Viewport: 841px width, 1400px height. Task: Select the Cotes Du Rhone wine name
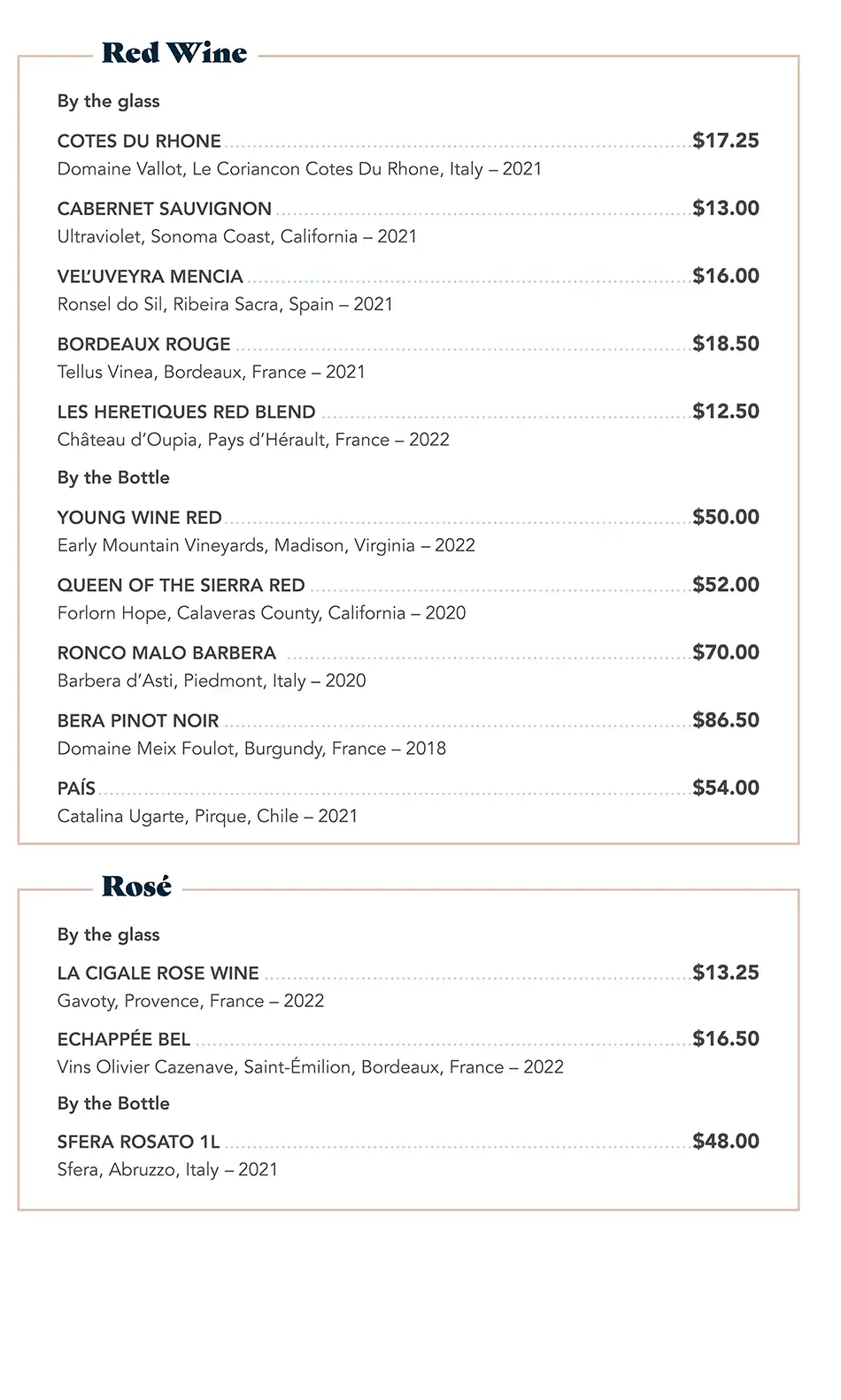pyautogui.click(x=139, y=142)
